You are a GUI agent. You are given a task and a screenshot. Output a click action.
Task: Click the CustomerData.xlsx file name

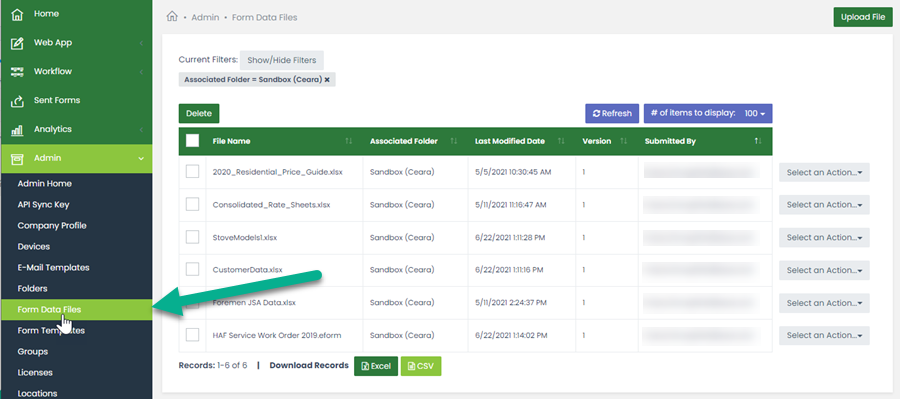[247, 270]
